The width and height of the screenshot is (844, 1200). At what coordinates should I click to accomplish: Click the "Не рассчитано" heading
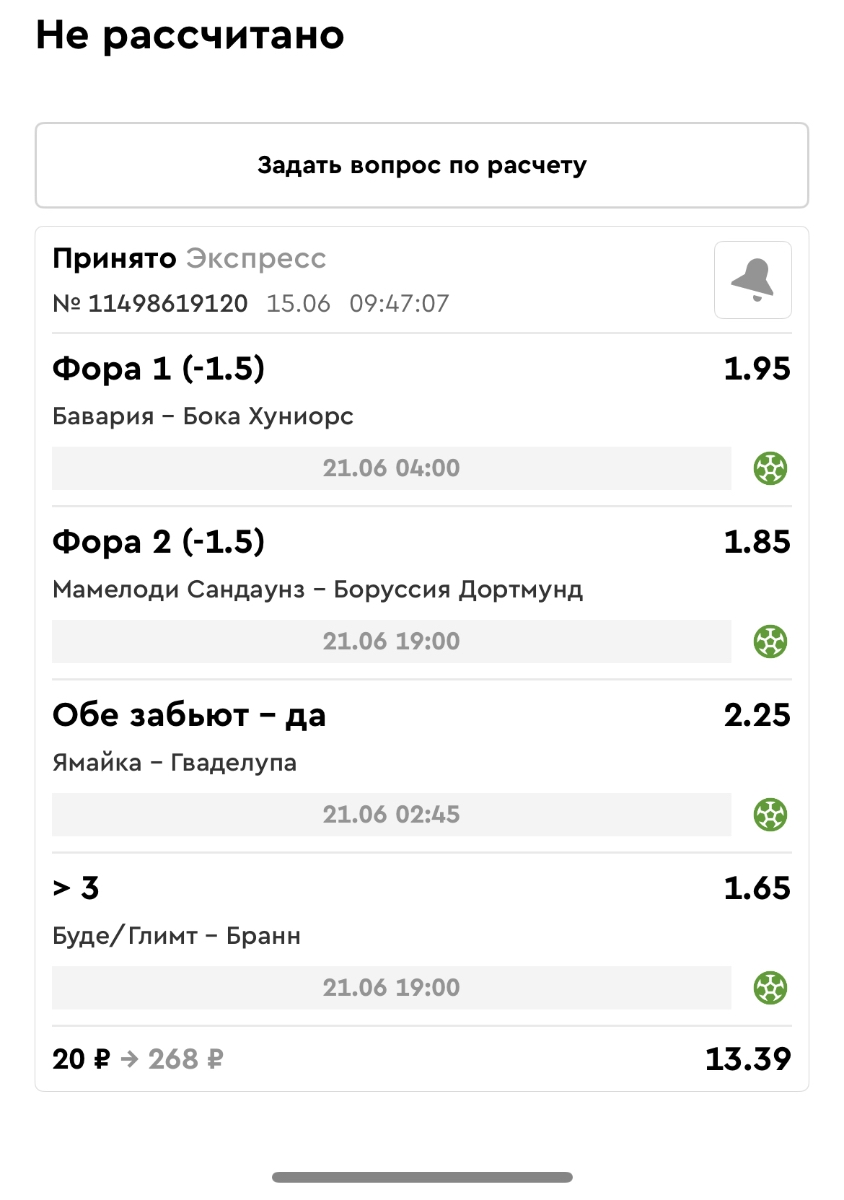coord(190,36)
